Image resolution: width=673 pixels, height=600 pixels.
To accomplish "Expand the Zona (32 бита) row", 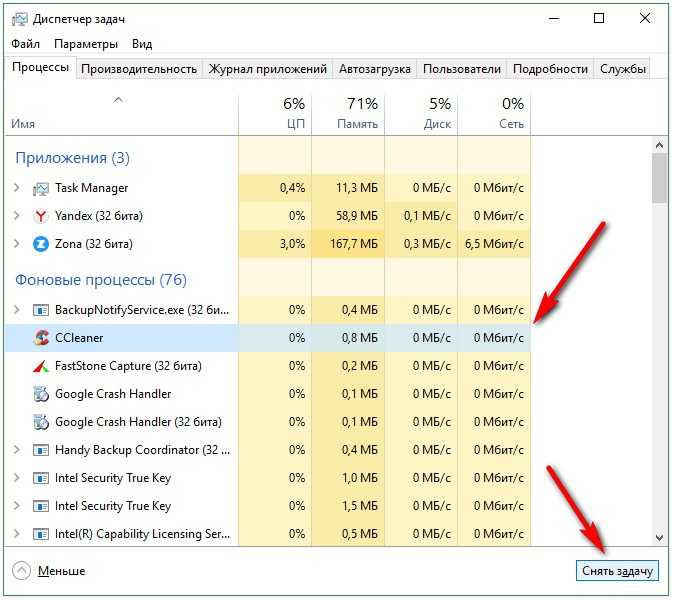I will tap(17, 243).
